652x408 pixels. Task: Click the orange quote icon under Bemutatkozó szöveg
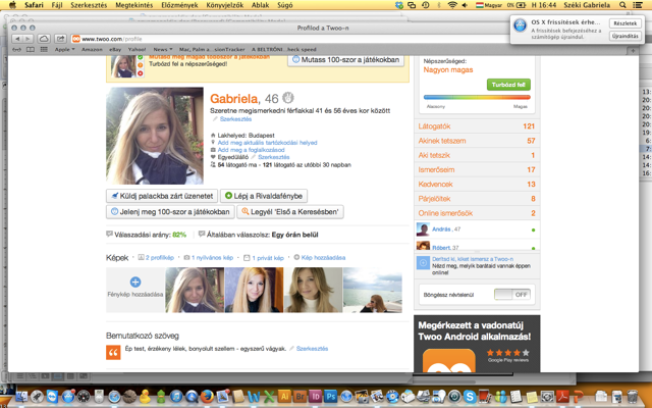pos(113,351)
